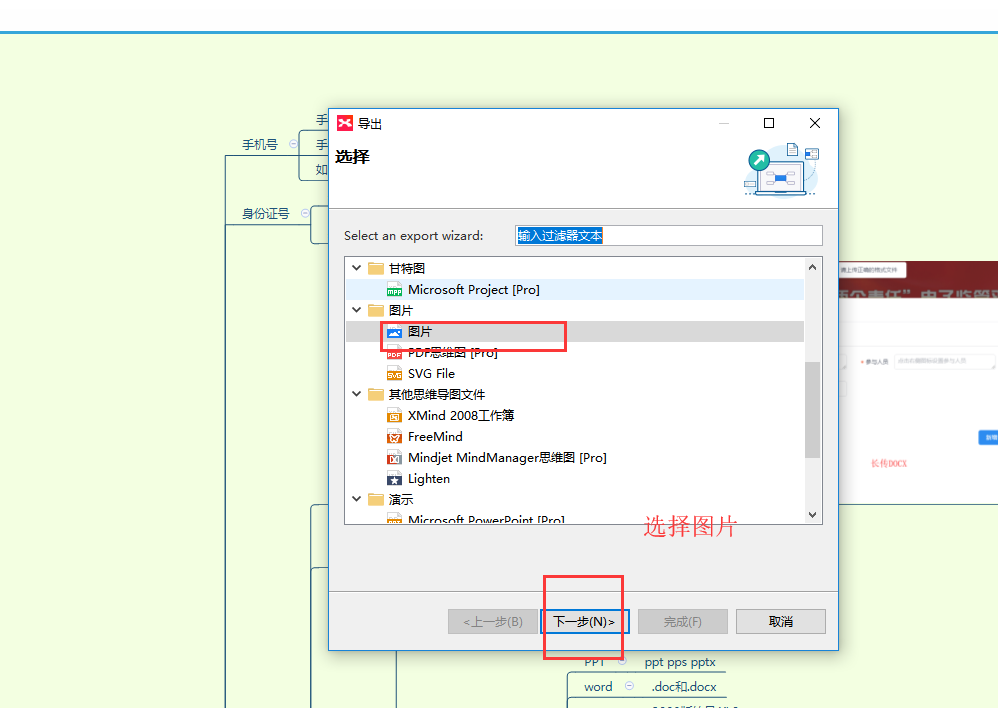The width and height of the screenshot is (998, 708).
Task: Collapse the 手机号 topic node
Action: pos(293,144)
